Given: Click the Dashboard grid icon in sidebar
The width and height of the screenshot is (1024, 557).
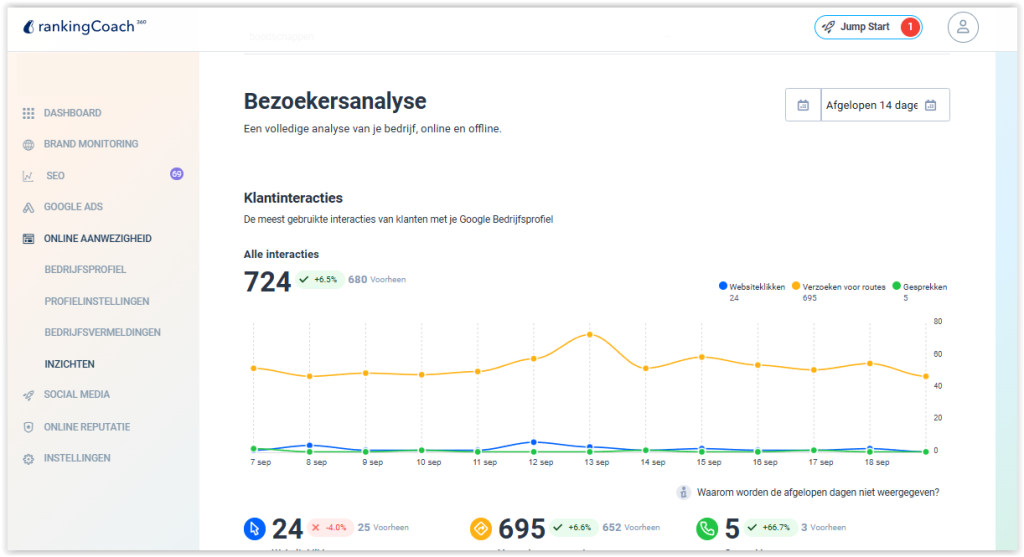Looking at the screenshot, I should [x=28, y=113].
